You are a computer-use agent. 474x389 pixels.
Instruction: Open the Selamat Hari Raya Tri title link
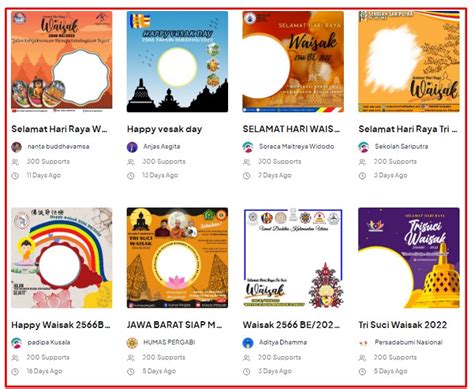point(408,129)
